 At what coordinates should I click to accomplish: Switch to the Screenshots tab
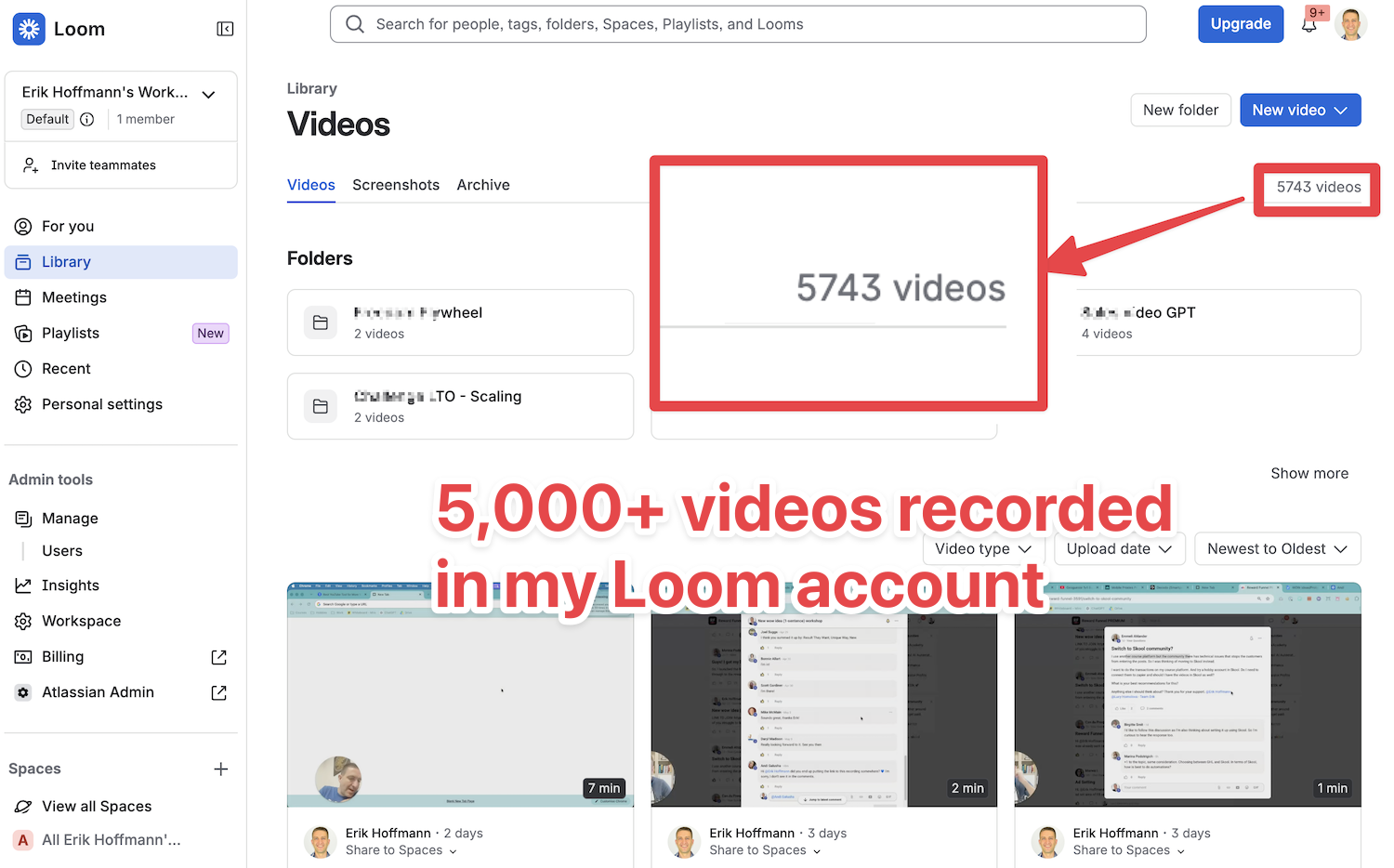tap(396, 185)
